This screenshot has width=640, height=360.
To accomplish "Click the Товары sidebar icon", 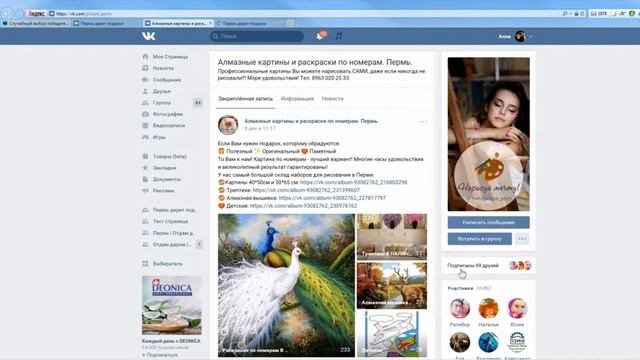I will pos(145,156).
